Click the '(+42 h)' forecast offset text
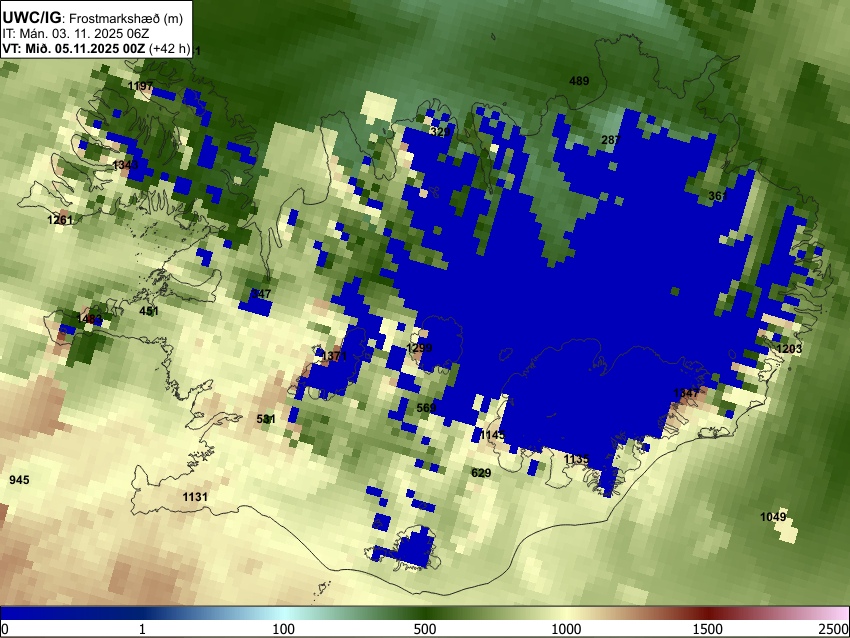 [x=169, y=48]
